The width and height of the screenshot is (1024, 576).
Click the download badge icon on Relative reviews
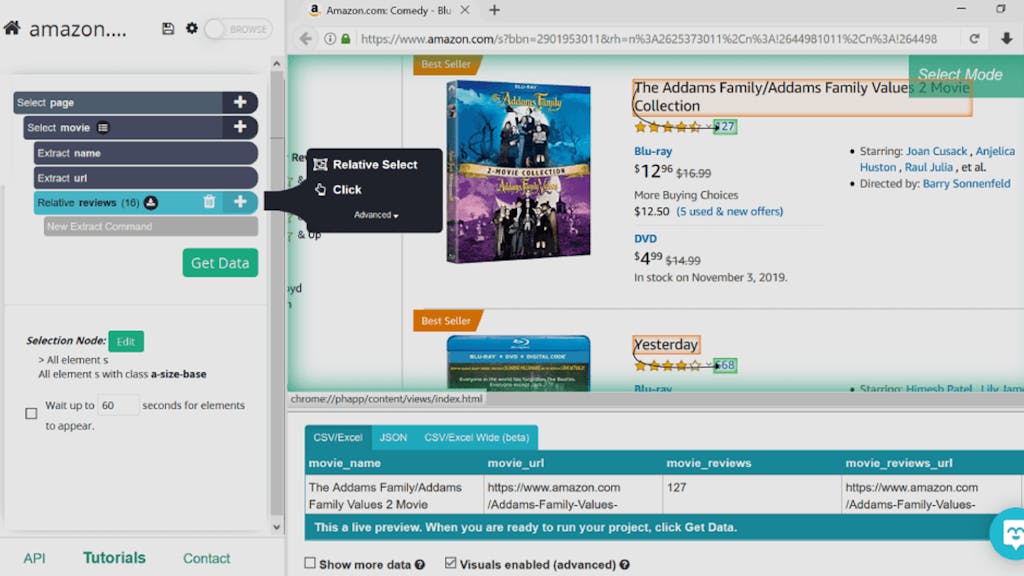pos(151,202)
